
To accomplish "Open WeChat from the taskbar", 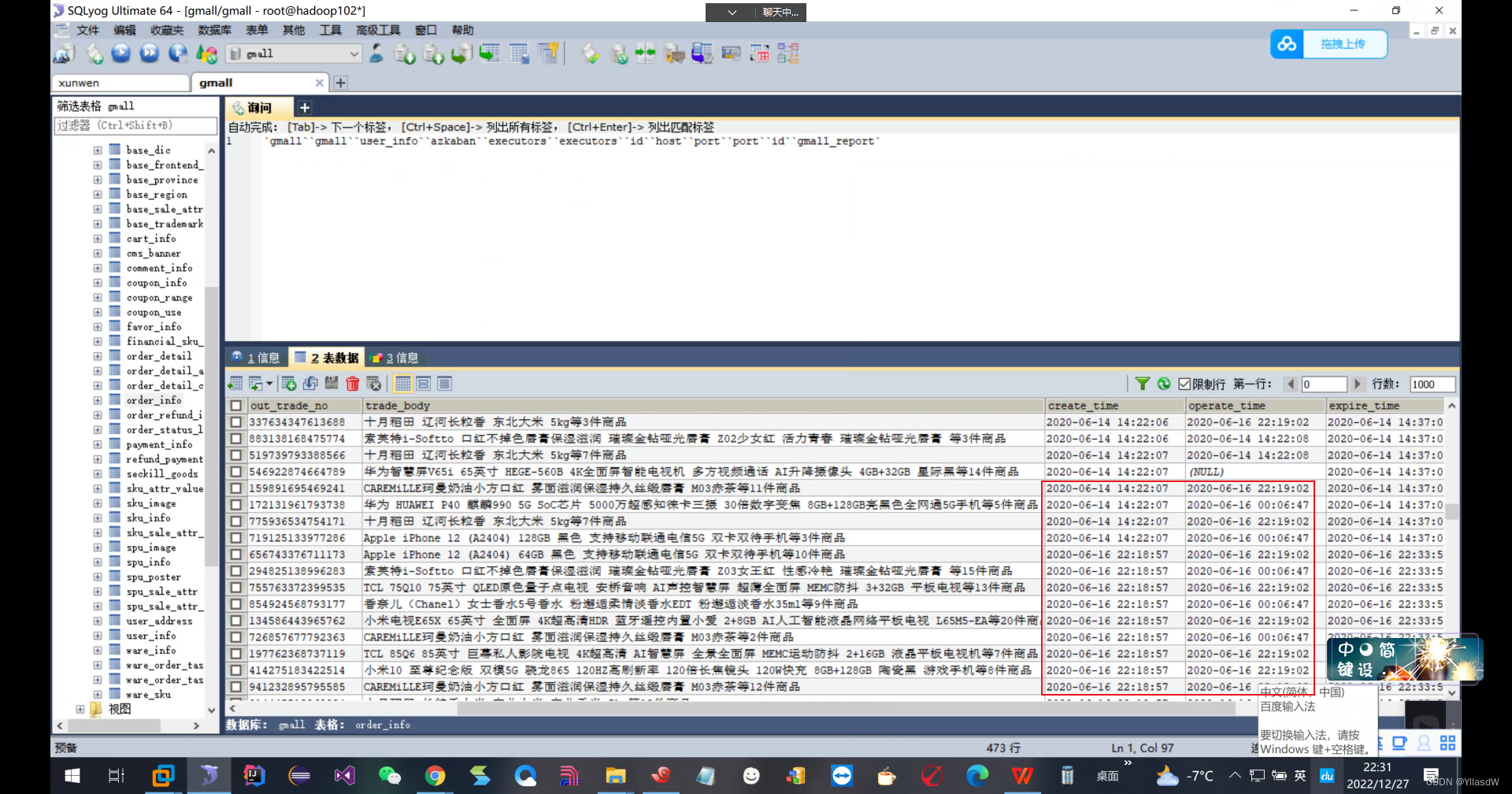I will pyautogui.click(x=389, y=776).
